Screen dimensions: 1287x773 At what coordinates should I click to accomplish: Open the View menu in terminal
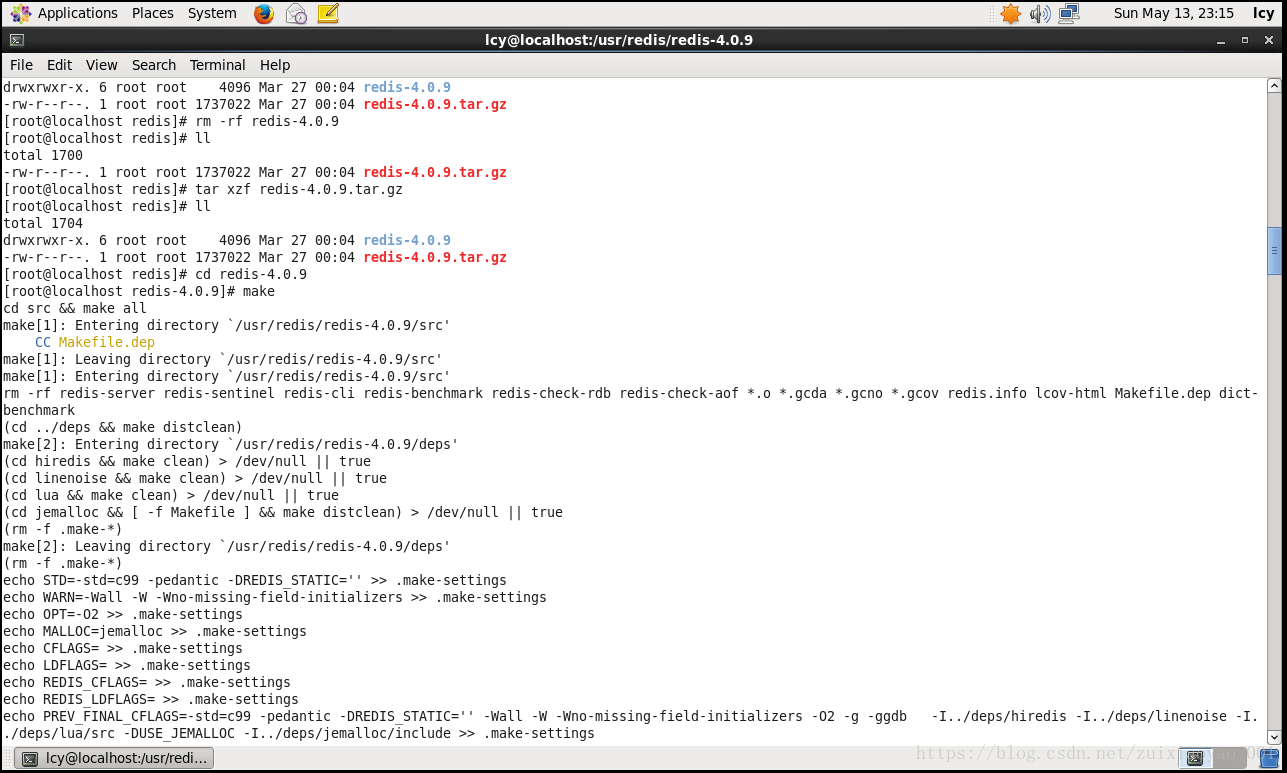(x=101, y=65)
